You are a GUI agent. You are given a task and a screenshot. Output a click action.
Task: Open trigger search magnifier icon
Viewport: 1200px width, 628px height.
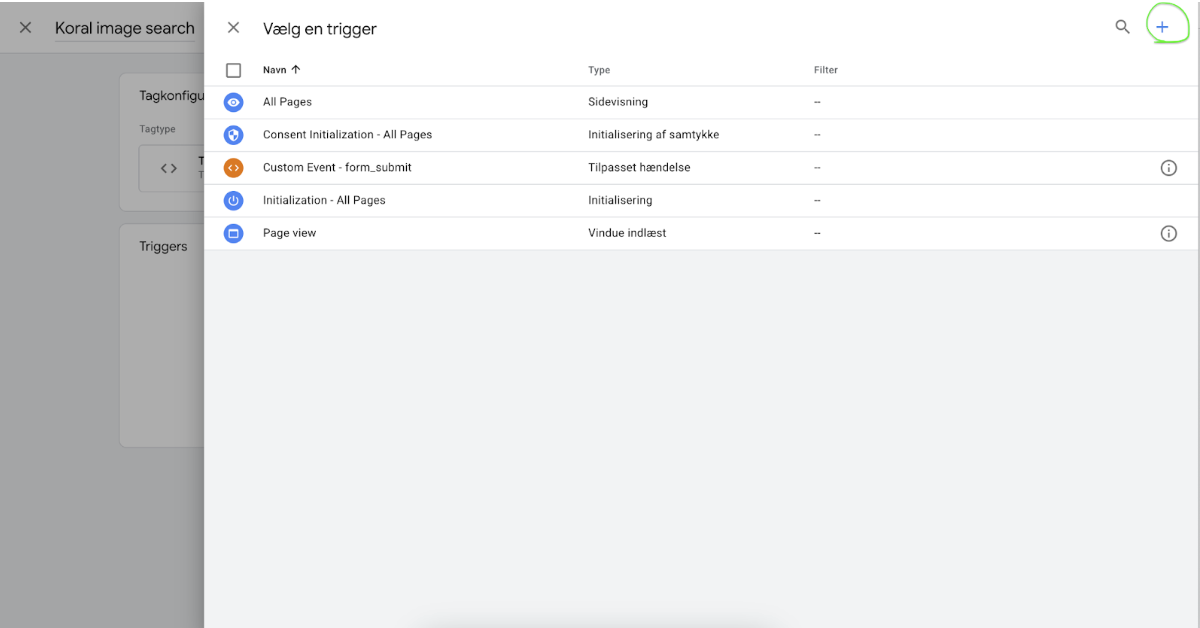coord(1122,27)
